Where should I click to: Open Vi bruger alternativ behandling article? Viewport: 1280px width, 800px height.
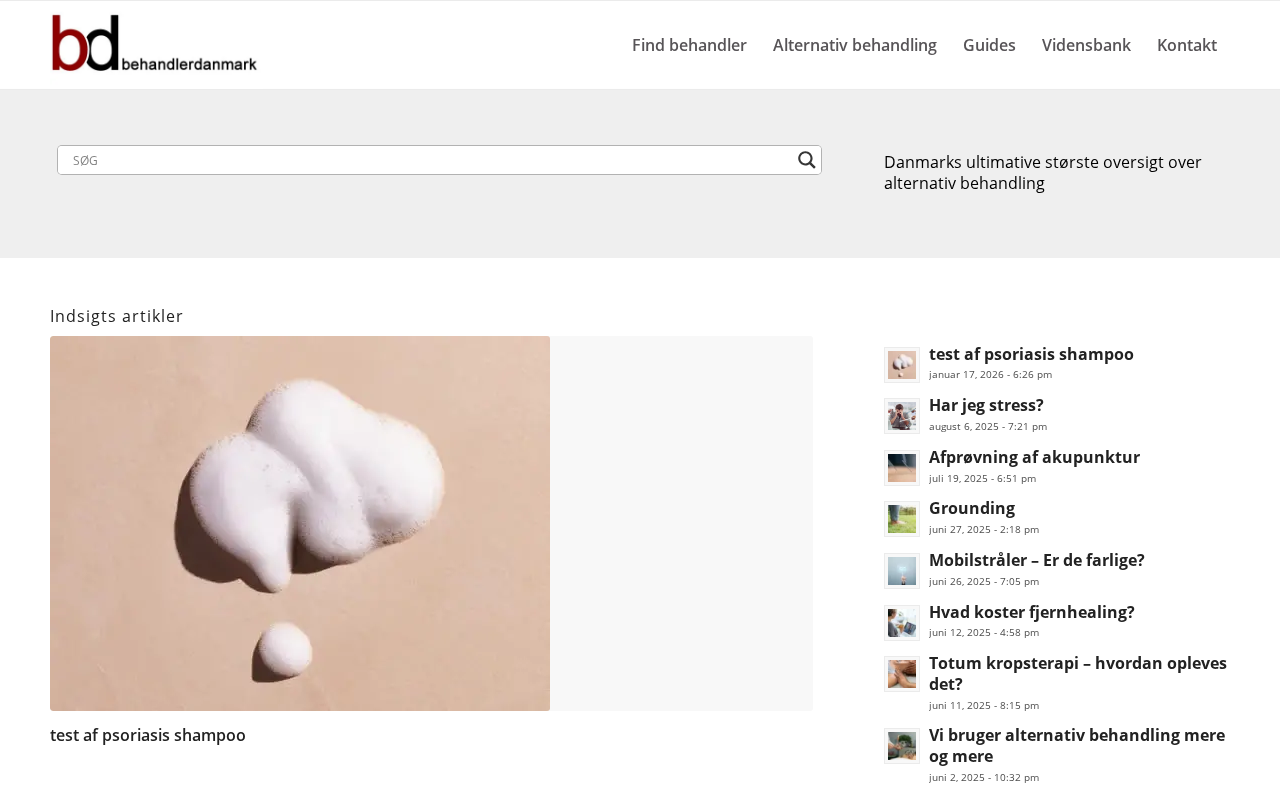1076,745
